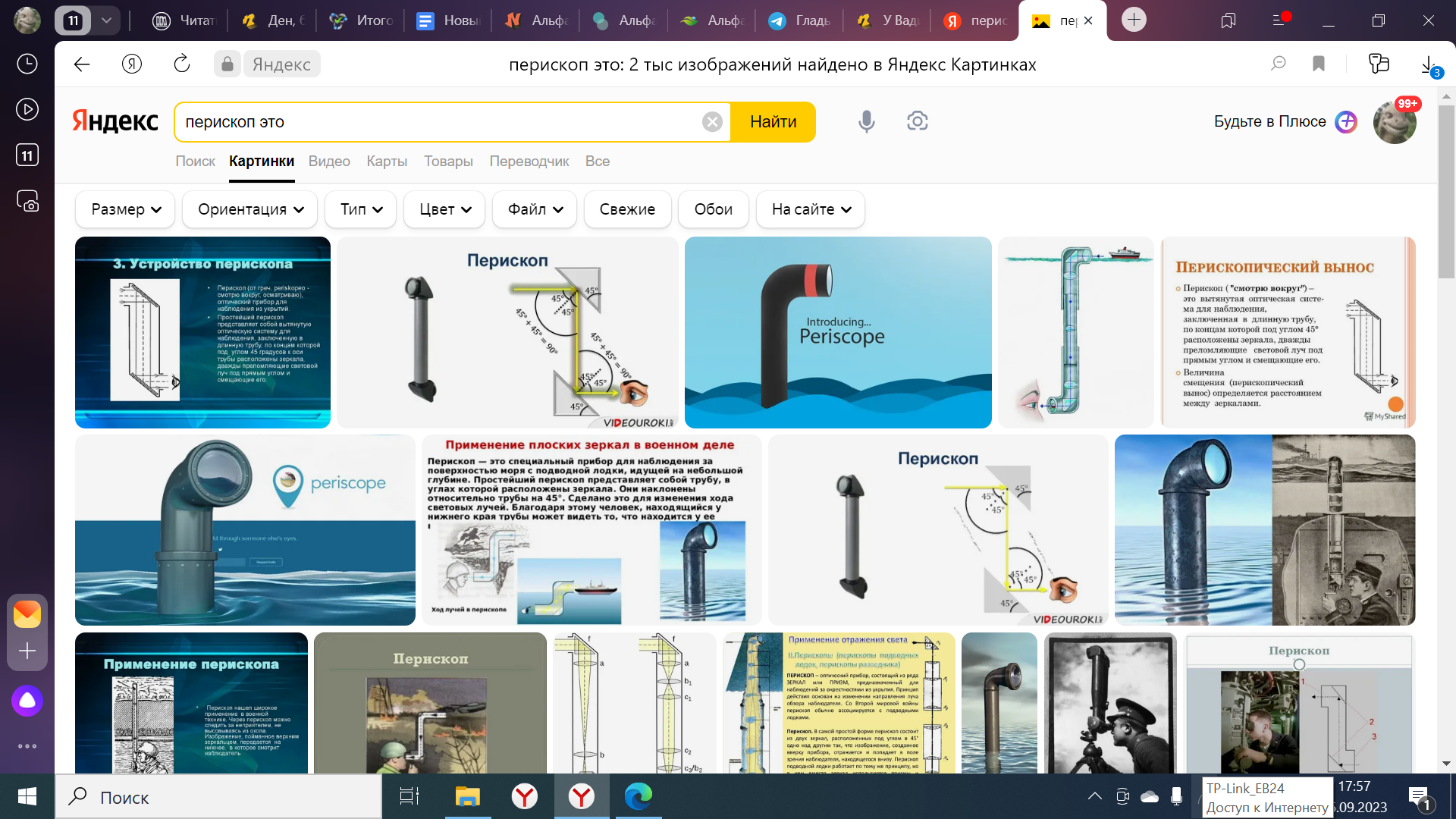This screenshot has height=819, width=1456.
Task: Expand the Размер dropdown
Action: point(126,209)
